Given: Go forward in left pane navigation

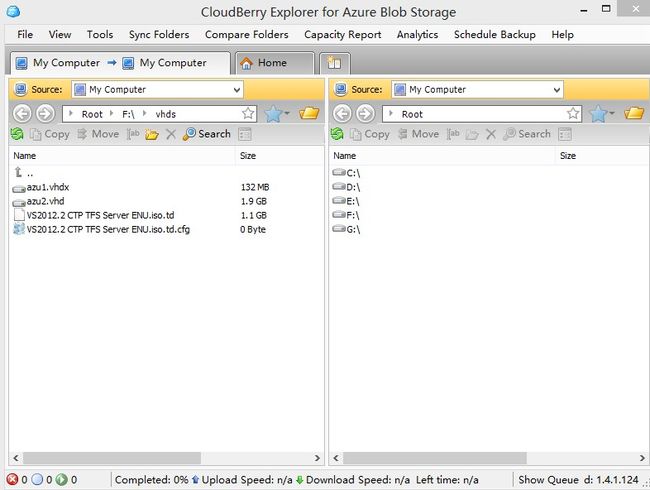Looking at the screenshot, I should pyautogui.click(x=45, y=114).
